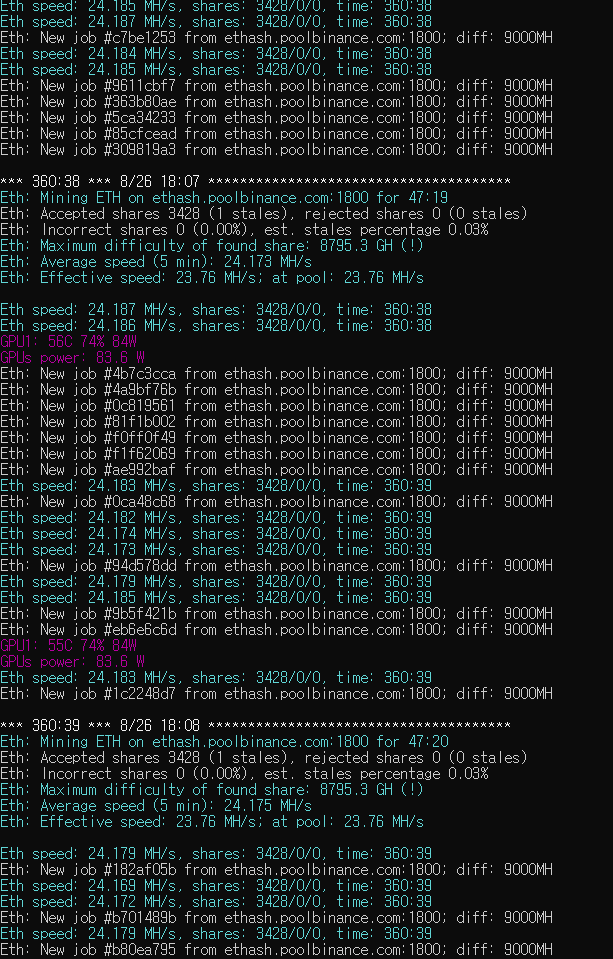Click the 'New job #f1f62069' line

(277, 453)
